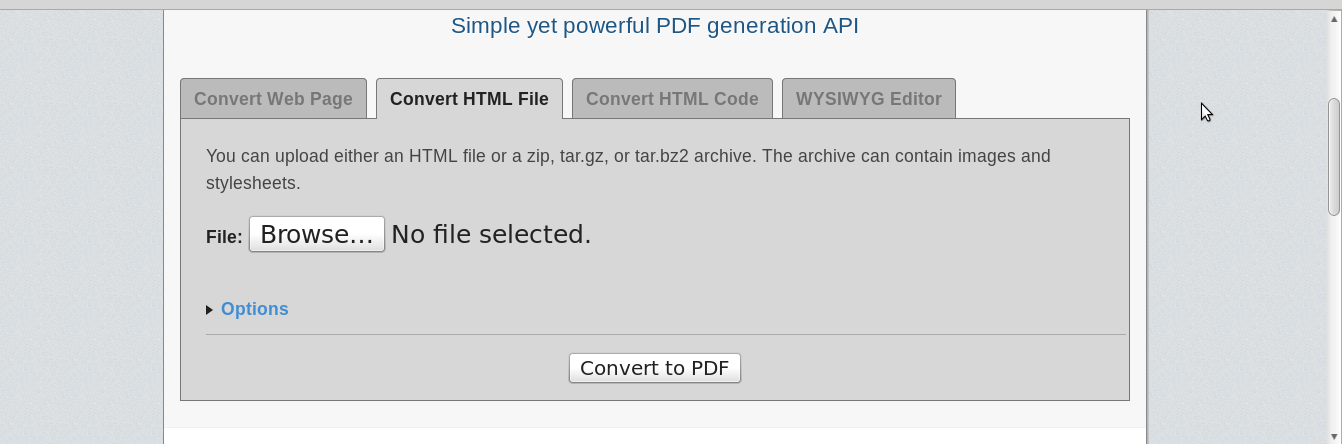Viewport: 1344px width, 444px height.
Task: Click the scrollbar down arrow
Action: click(x=1334, y=436)
